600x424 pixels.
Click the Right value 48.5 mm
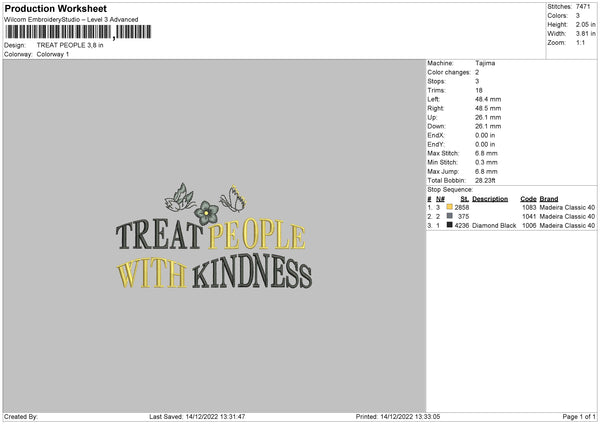click(x=488, y=108)
